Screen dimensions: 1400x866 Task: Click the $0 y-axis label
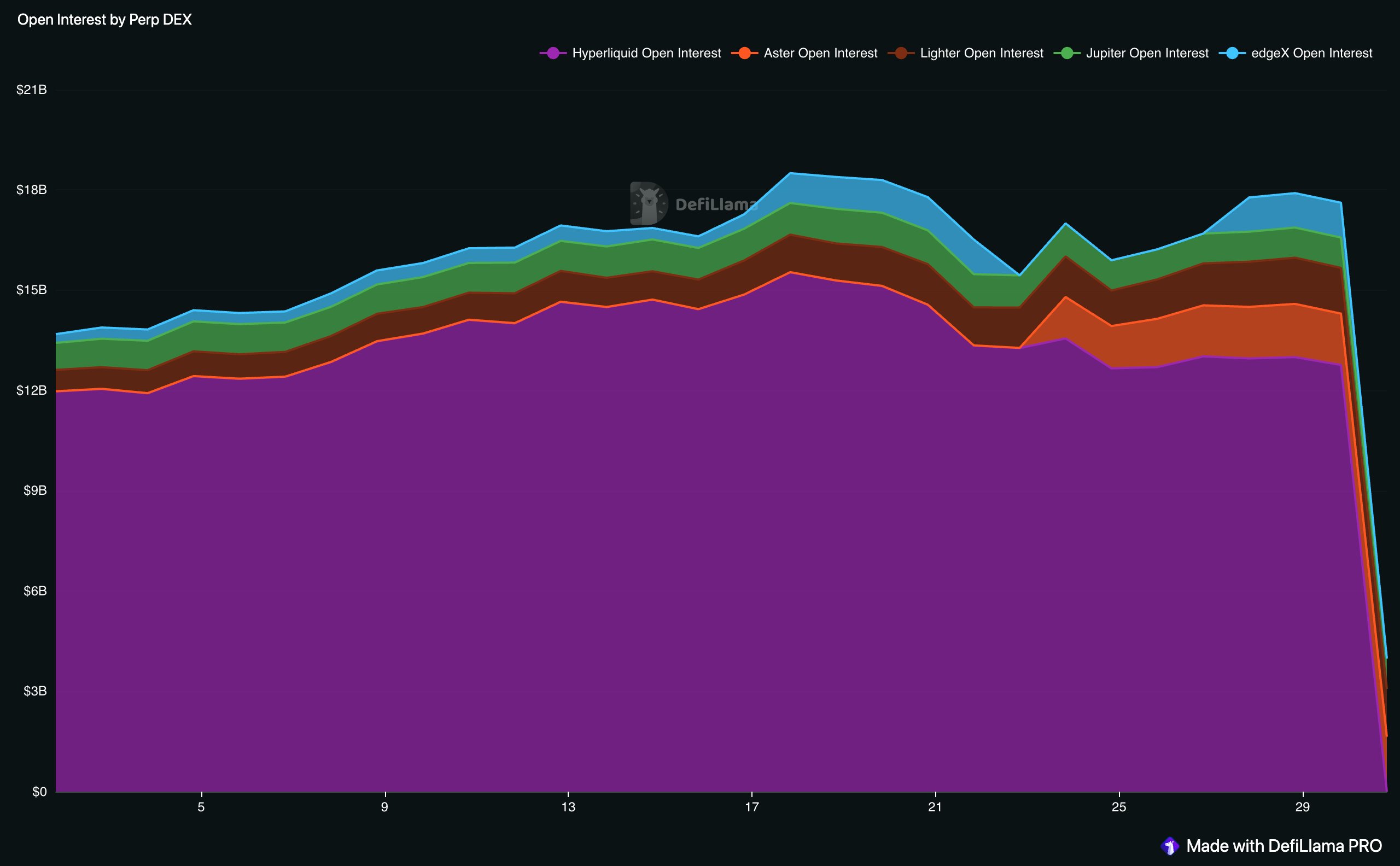point(39,792)
